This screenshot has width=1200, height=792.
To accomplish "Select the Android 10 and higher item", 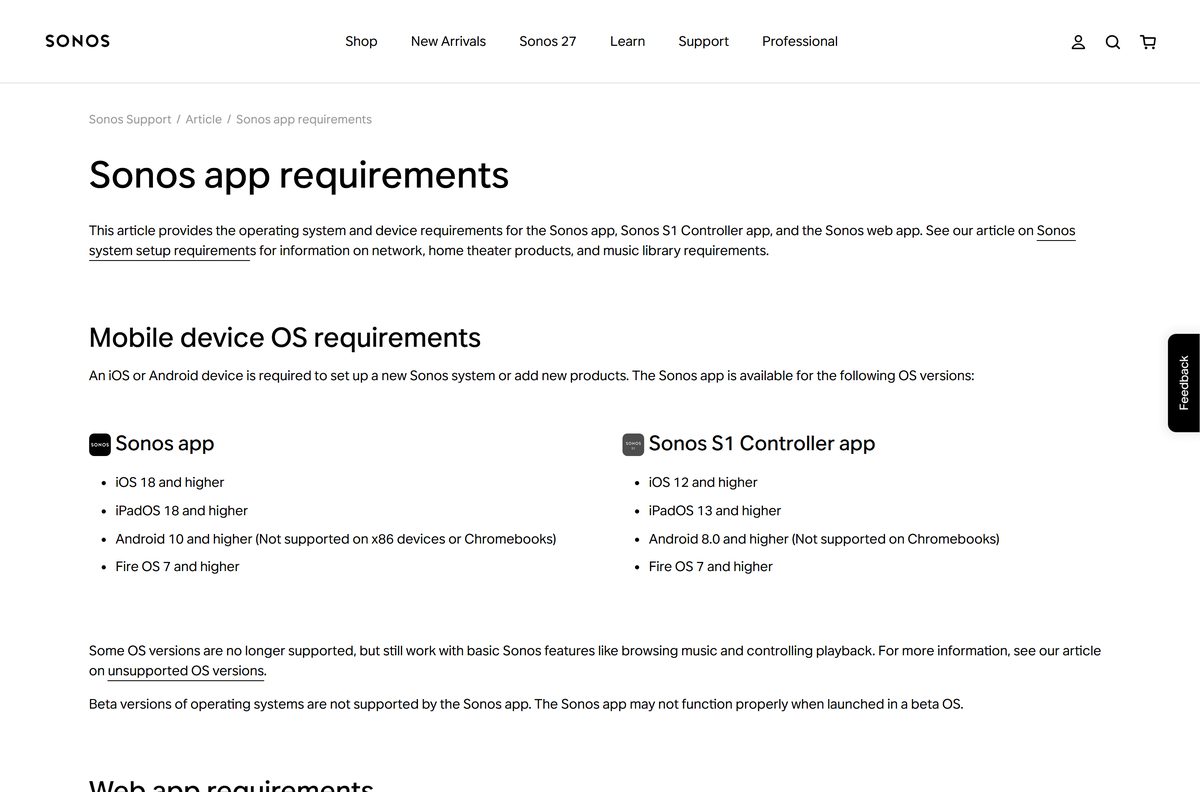I will (336, 538).
